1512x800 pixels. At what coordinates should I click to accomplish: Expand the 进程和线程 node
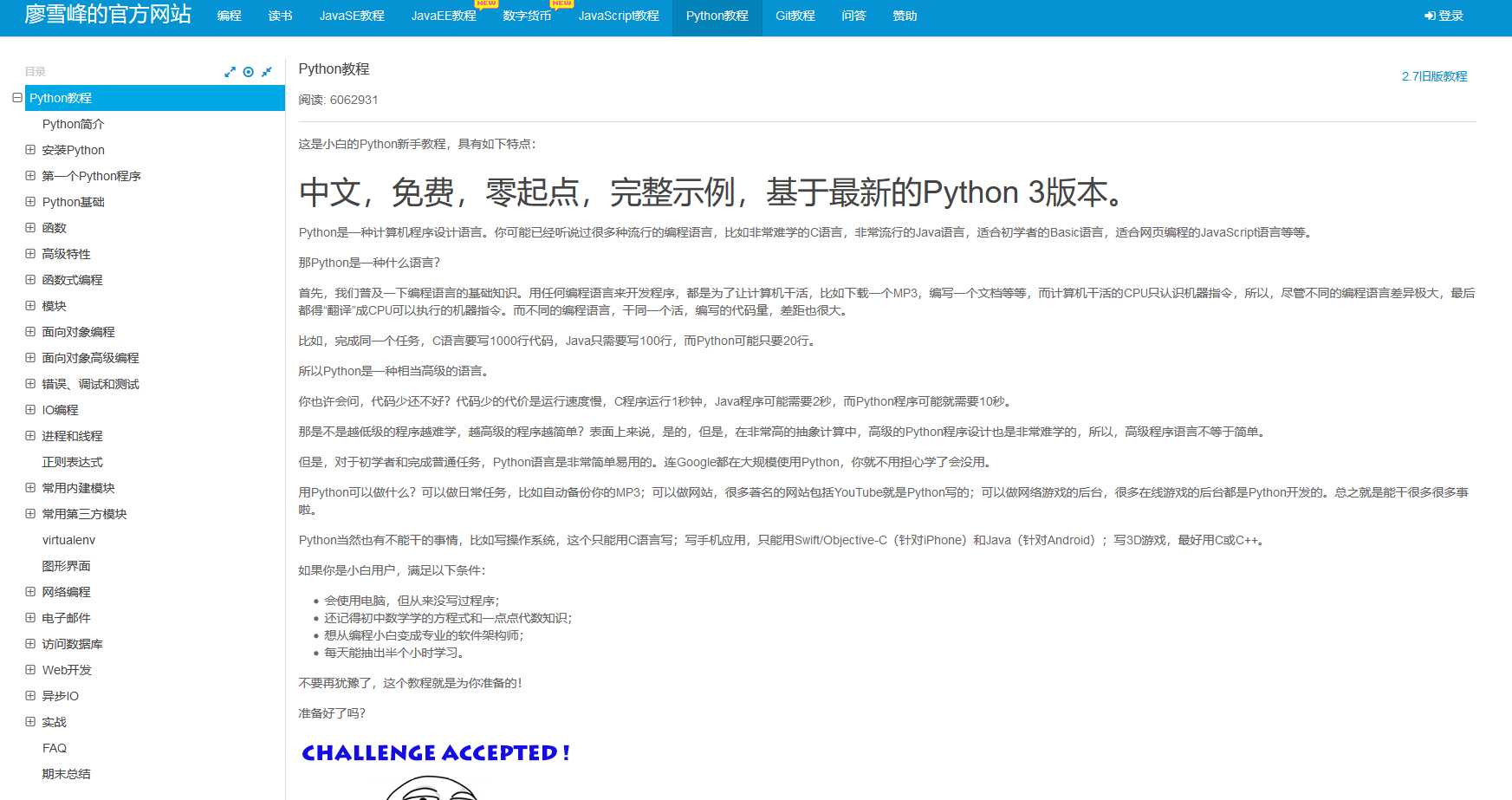30,436
